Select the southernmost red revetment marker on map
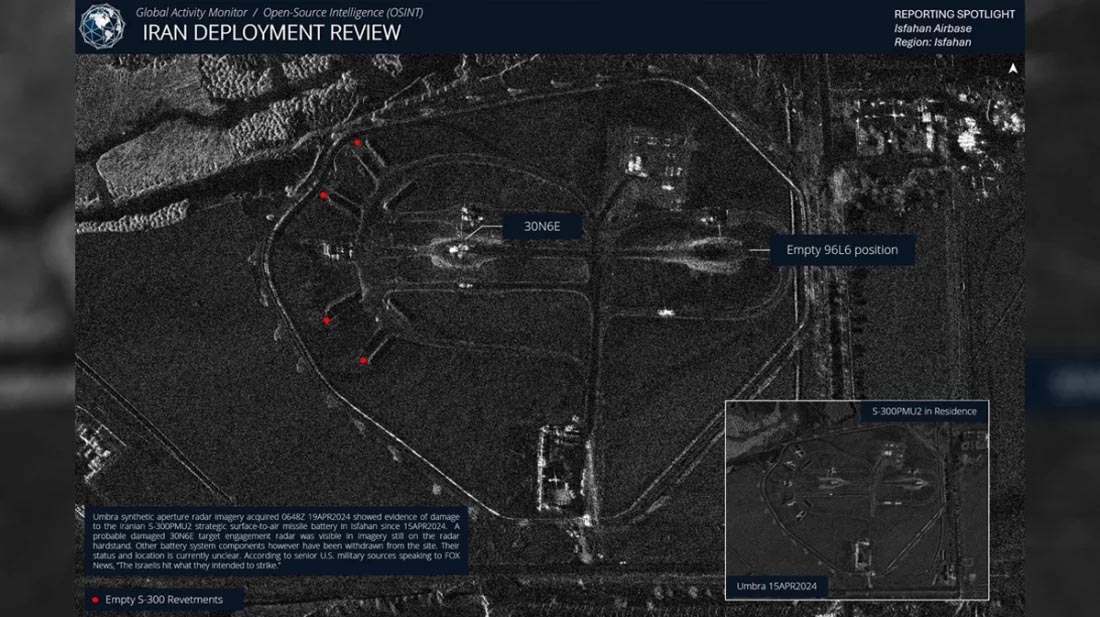 click(x=364, y=360)
